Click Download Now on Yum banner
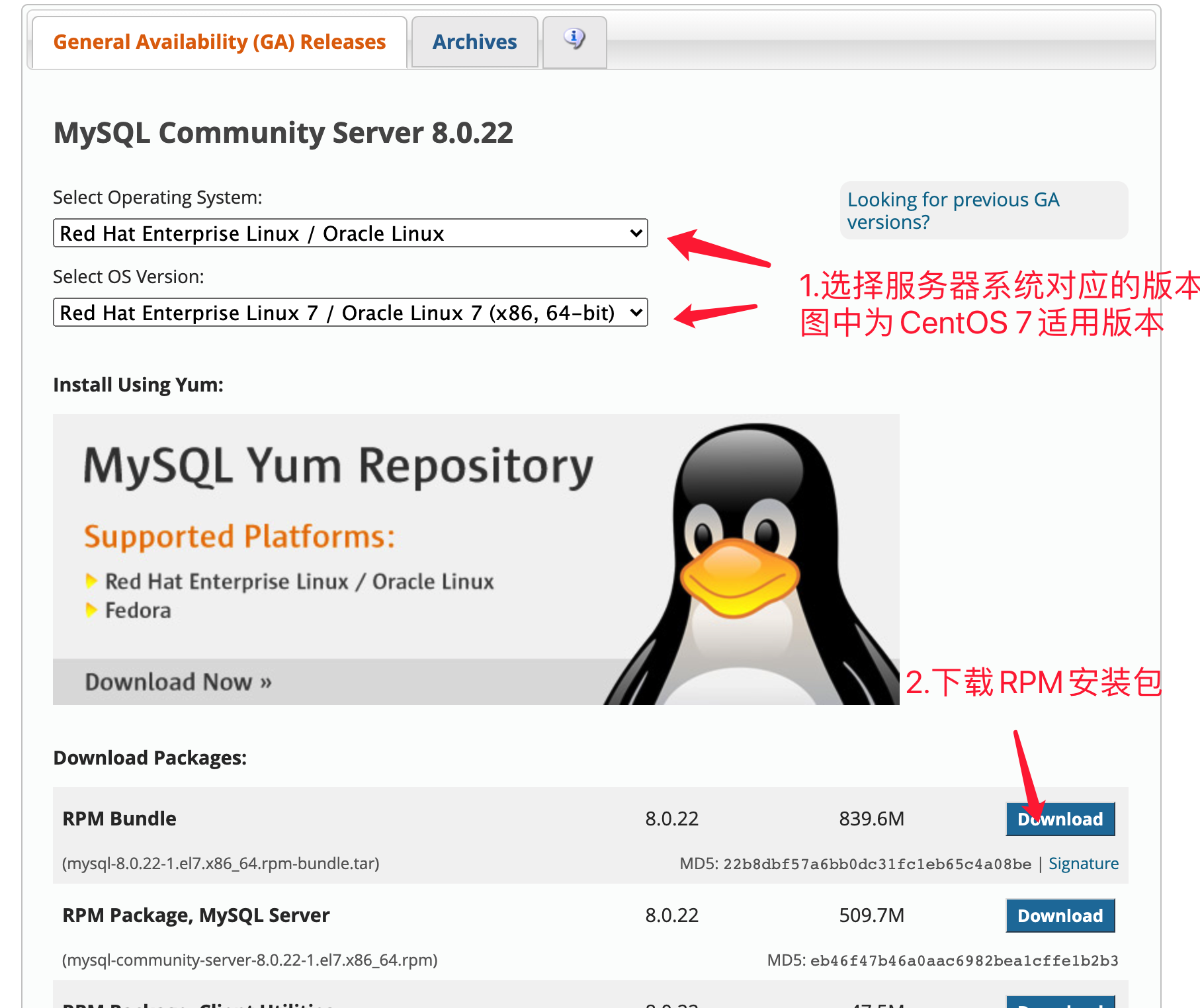 (178, 682)
